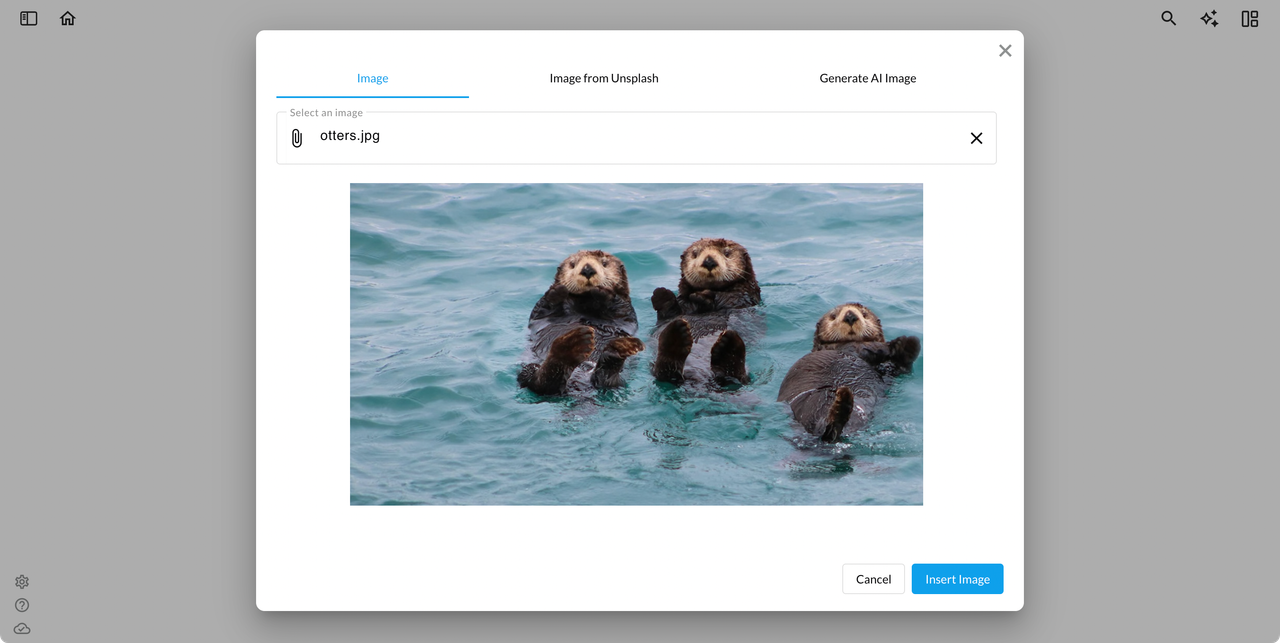
Task: Switch to Generate AI Image tab
Action: 868,78
